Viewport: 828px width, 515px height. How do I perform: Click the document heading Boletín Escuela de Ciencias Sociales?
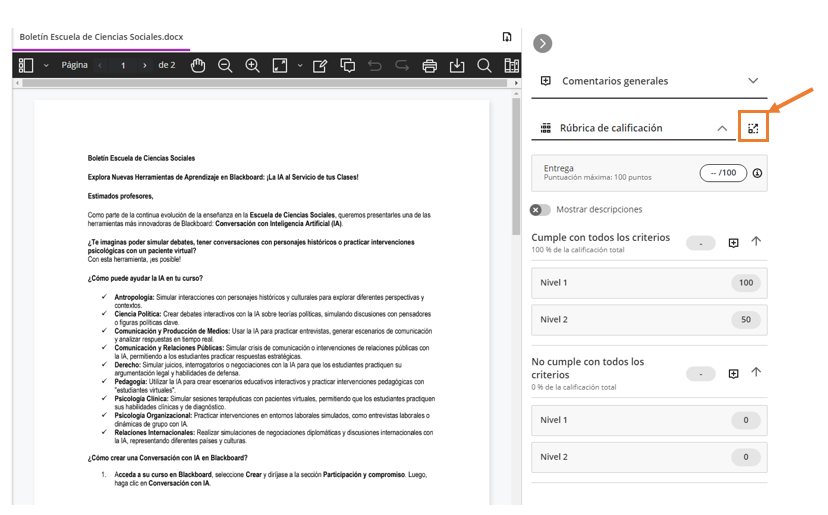pos(142,158)
